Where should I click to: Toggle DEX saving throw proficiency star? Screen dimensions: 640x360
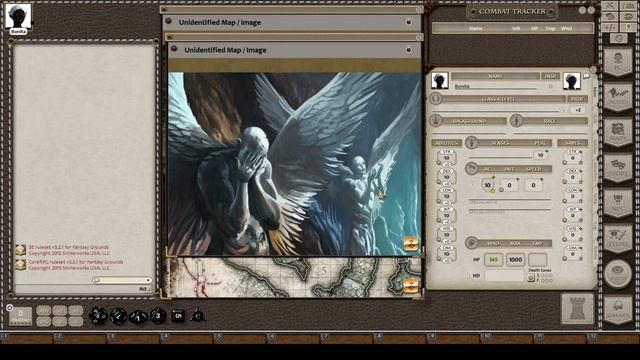[581, 182]
